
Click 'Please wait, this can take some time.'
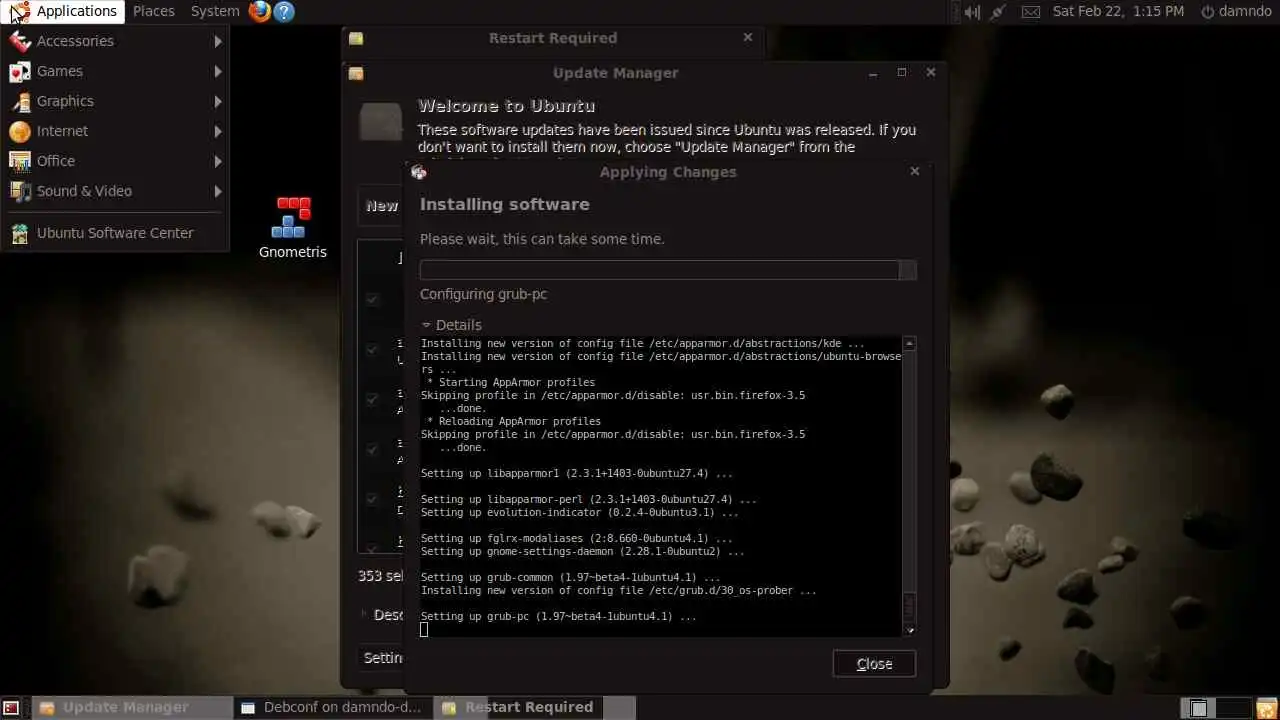tap(542, 239)
